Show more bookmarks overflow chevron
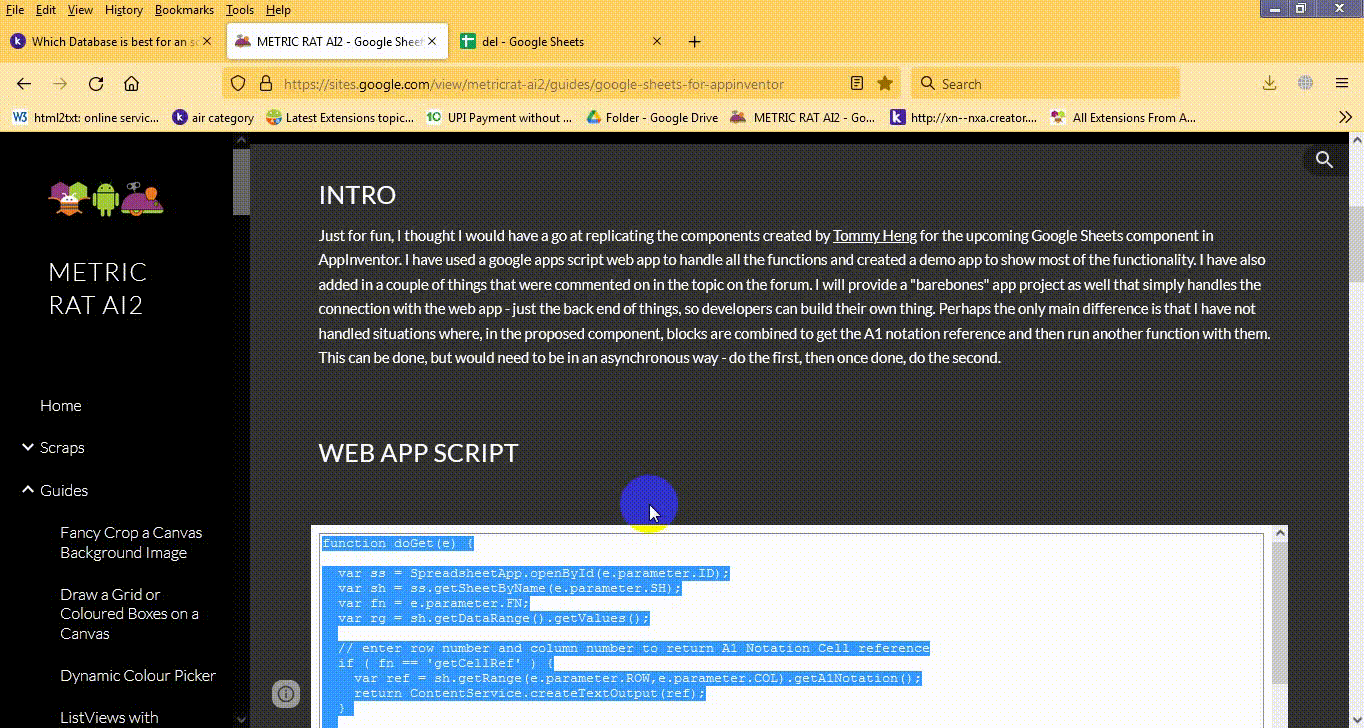Screen dimensions: 1364x728 (1345, 117)
